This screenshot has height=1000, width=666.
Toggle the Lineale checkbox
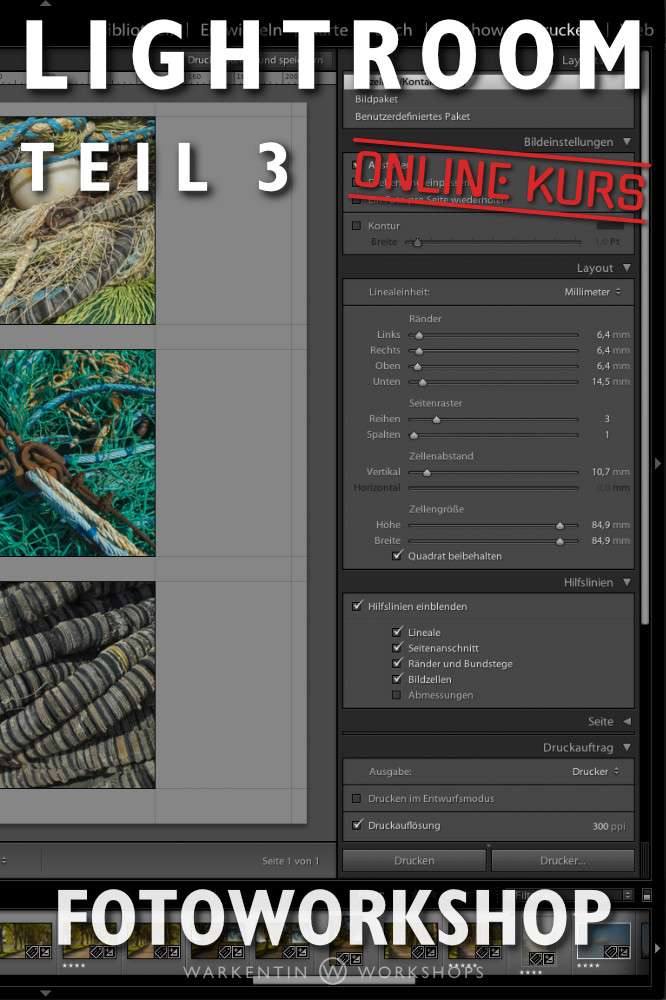[397, 632]
